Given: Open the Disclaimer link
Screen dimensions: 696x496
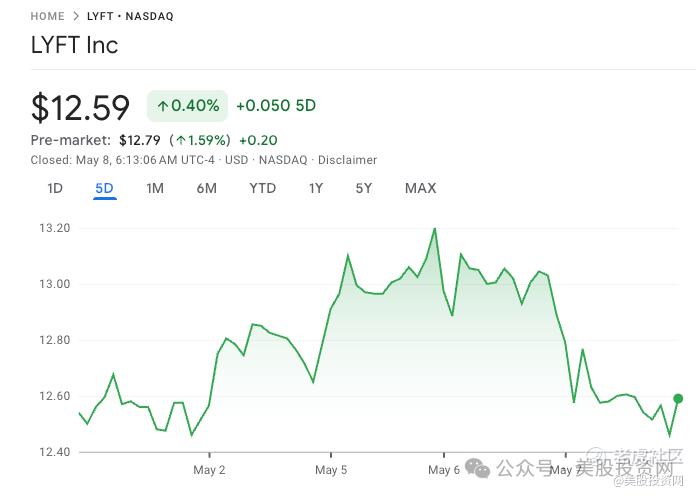Looking at the screenshot, I should 347,160.
